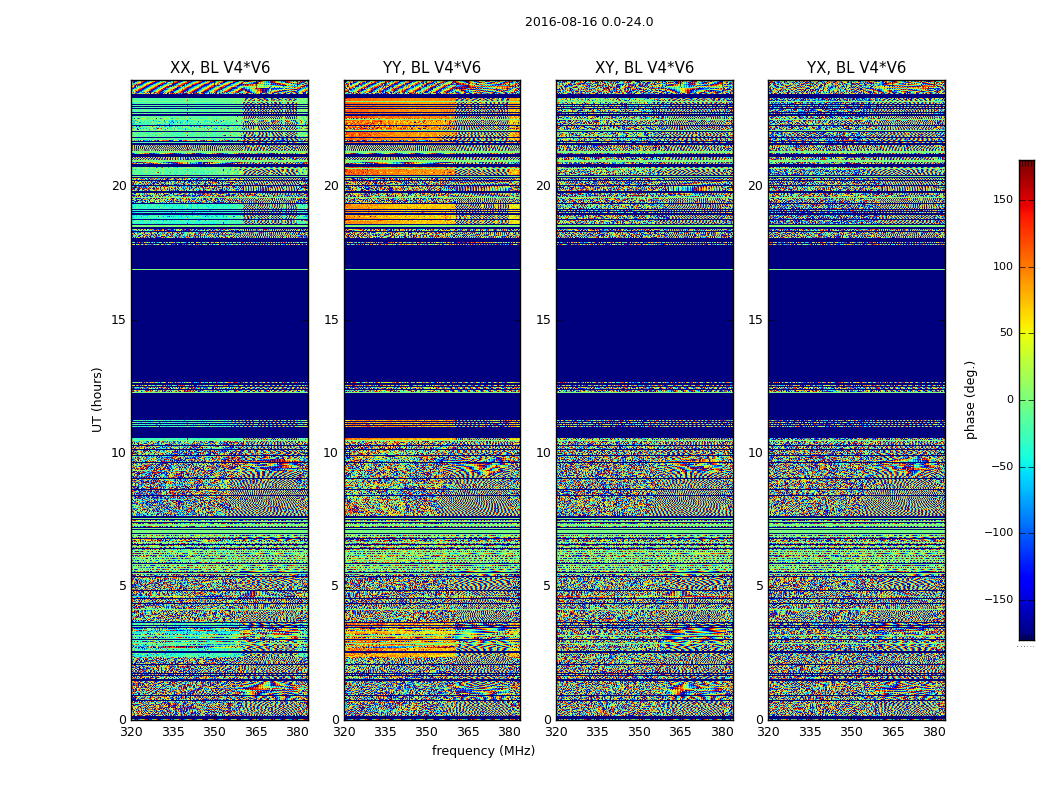This screenshot has width=1050, height=800.
Task: Click the "UT (hours)" y-axis label
Action: (98, 399)
